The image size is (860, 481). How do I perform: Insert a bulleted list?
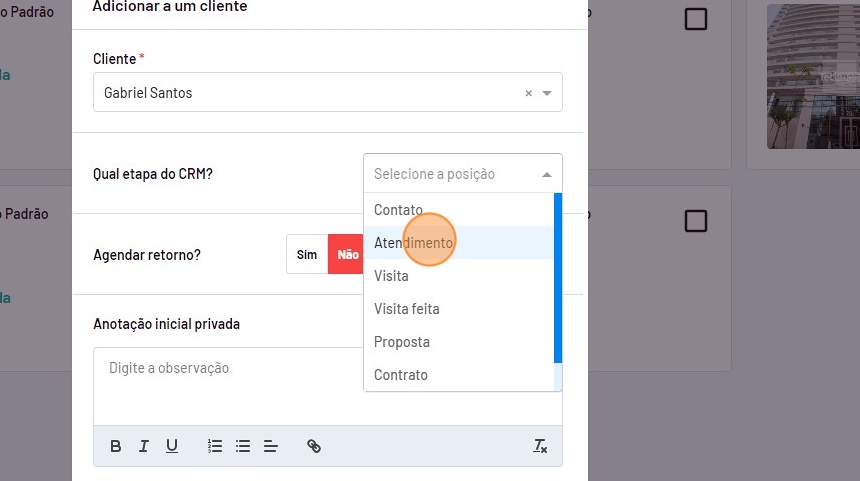coord(242,446)
